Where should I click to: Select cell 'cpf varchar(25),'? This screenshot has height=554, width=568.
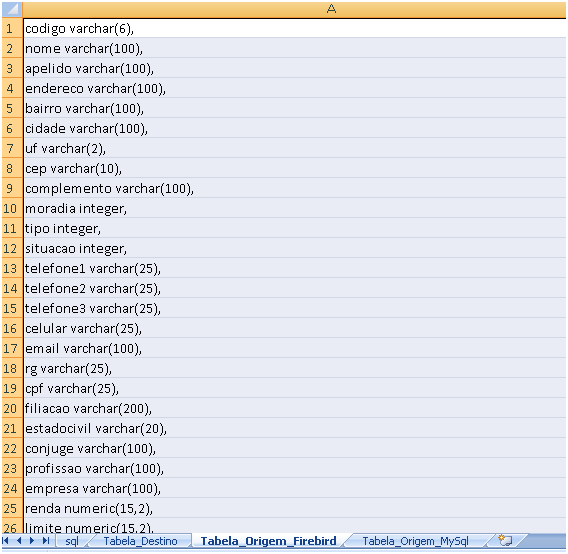pos(295,388)
